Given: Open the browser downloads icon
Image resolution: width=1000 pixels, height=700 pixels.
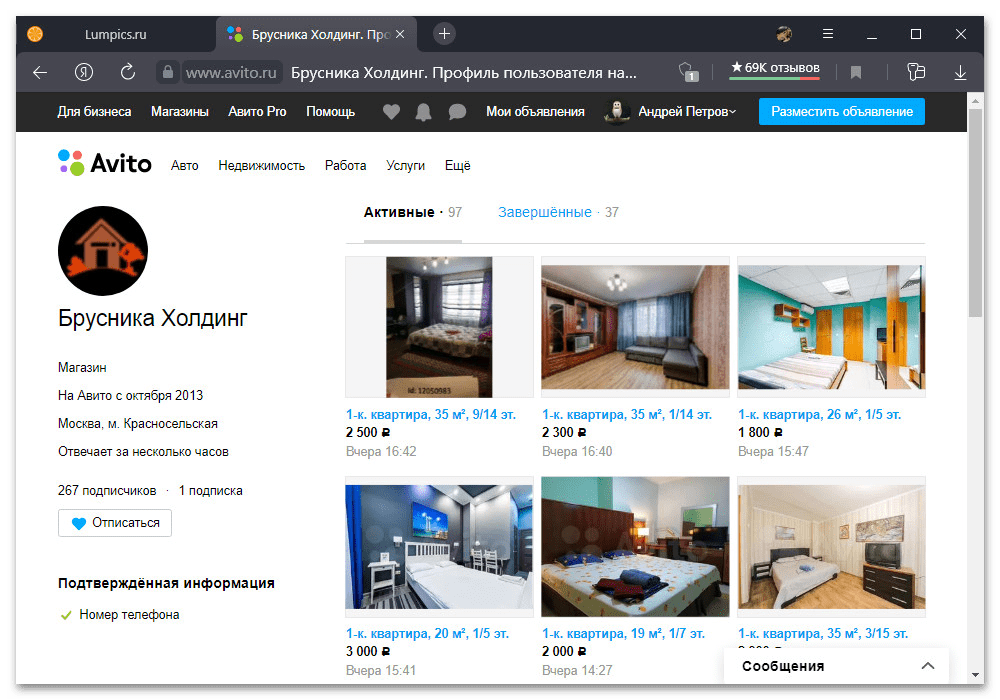Looking at the screenshot, I should 960,72.
